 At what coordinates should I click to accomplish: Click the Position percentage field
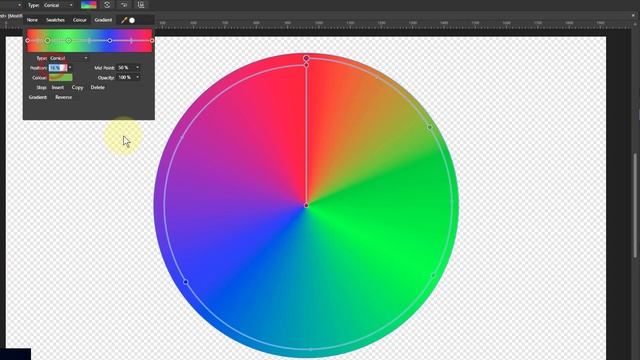point(58,68)
